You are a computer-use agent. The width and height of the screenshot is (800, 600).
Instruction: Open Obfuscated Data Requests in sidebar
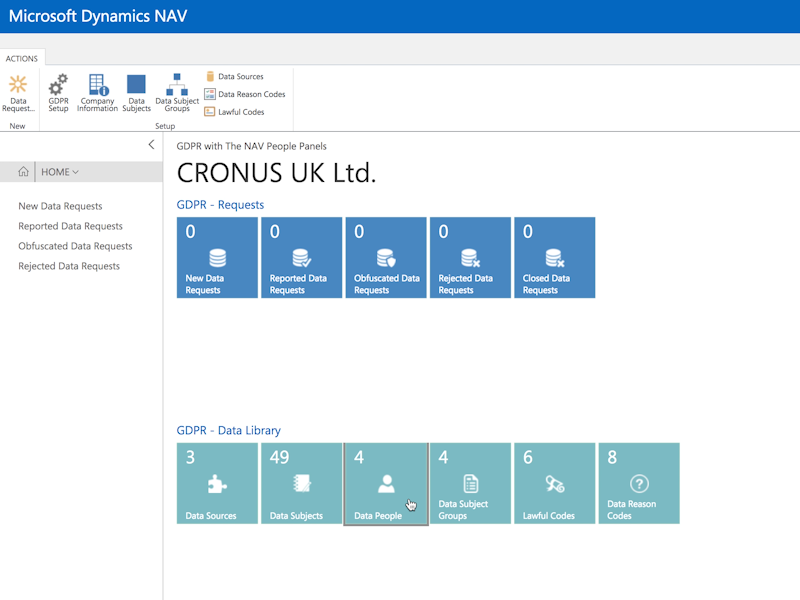coord(75,246)
